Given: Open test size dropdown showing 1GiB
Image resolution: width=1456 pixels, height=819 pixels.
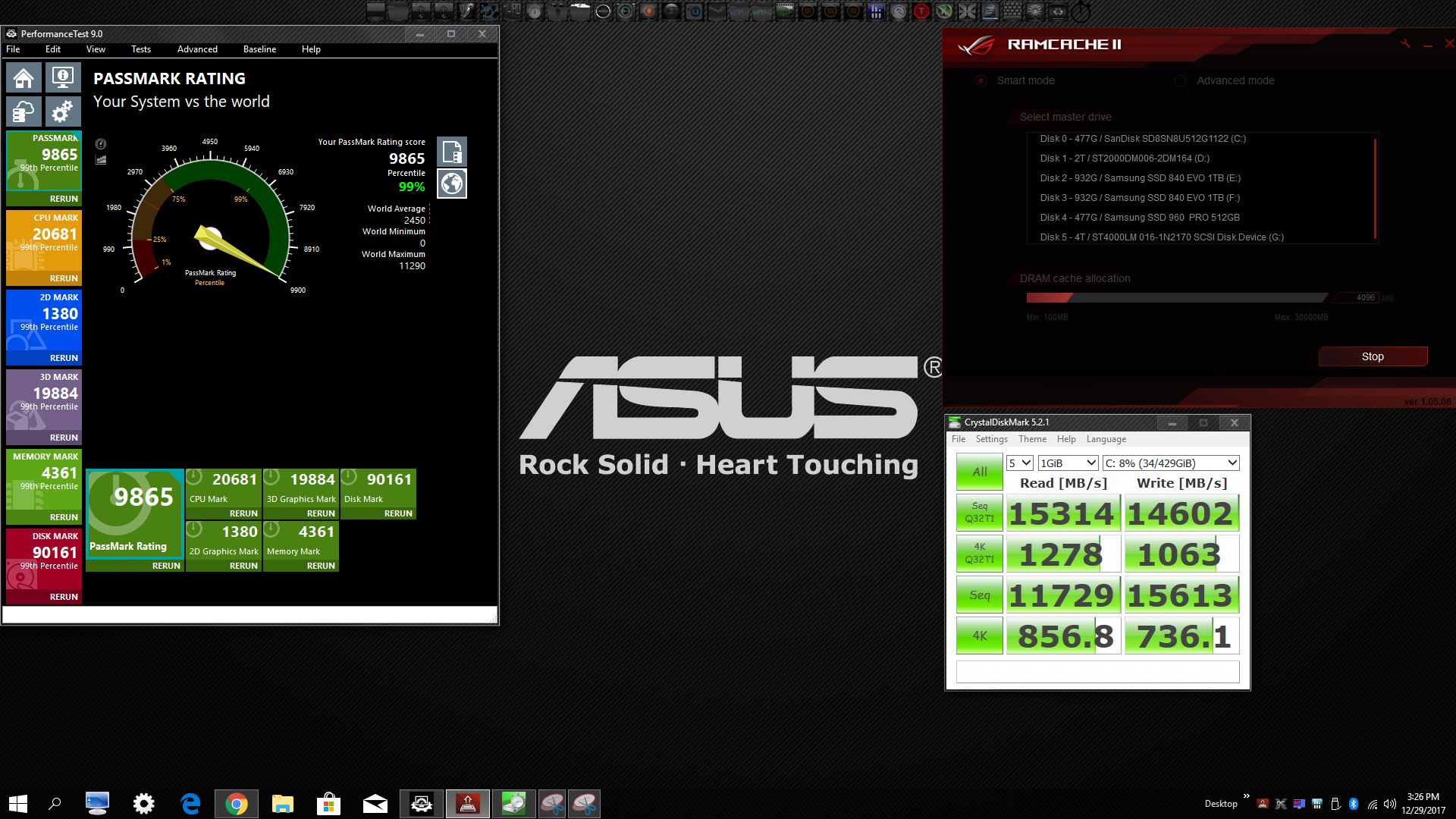Looking at the screenshot, I should click(x=1068, y=463).
